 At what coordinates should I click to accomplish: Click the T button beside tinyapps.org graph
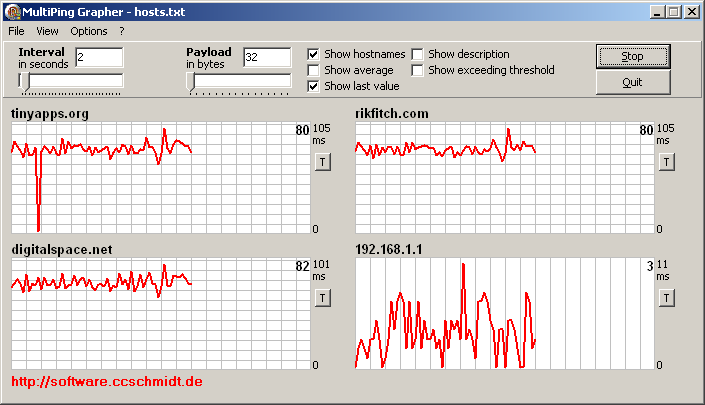pyautogui.click(x=322, y=161)
